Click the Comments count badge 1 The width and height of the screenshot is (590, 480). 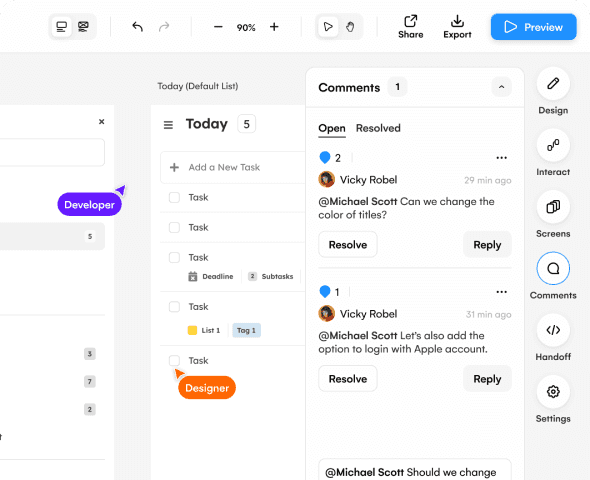[x=397, y=87]
